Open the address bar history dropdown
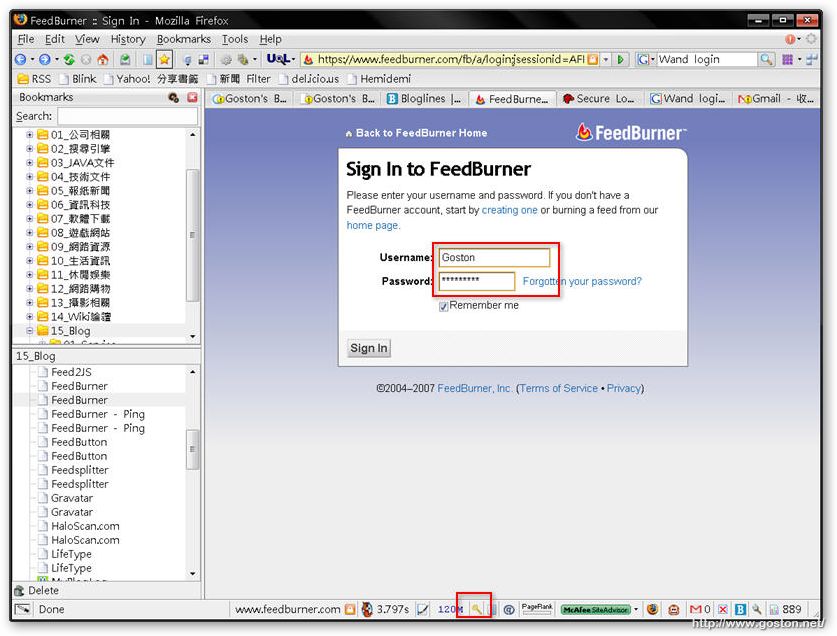 606,59
